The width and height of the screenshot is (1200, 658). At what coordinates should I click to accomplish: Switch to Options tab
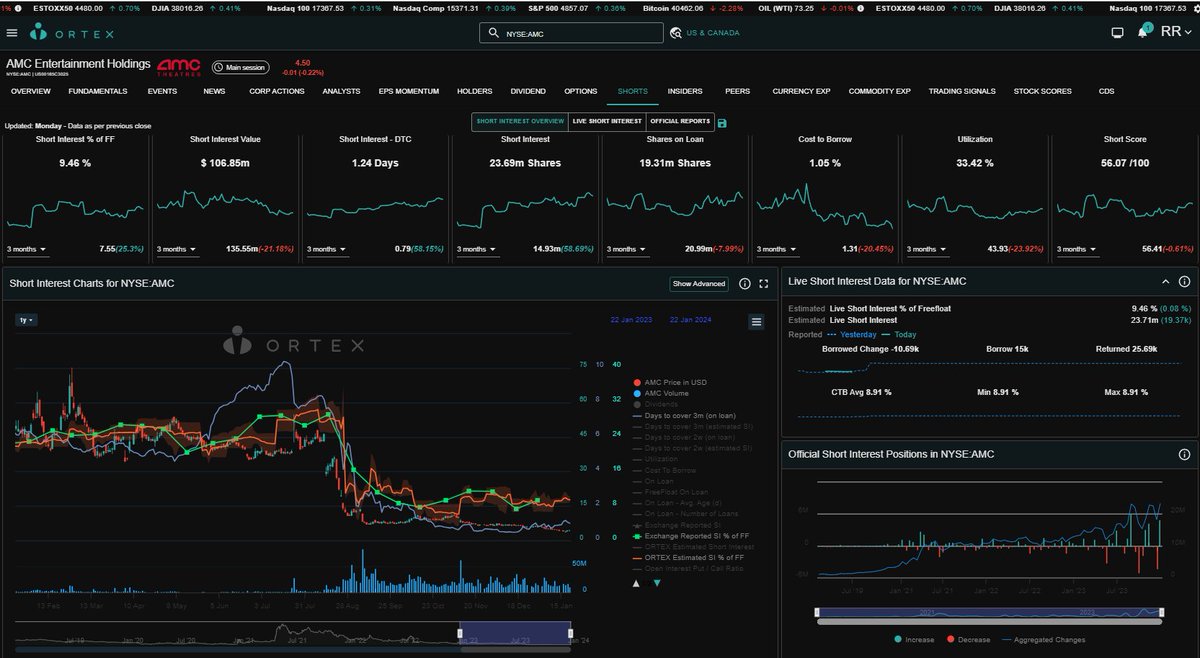pos(581,91)
